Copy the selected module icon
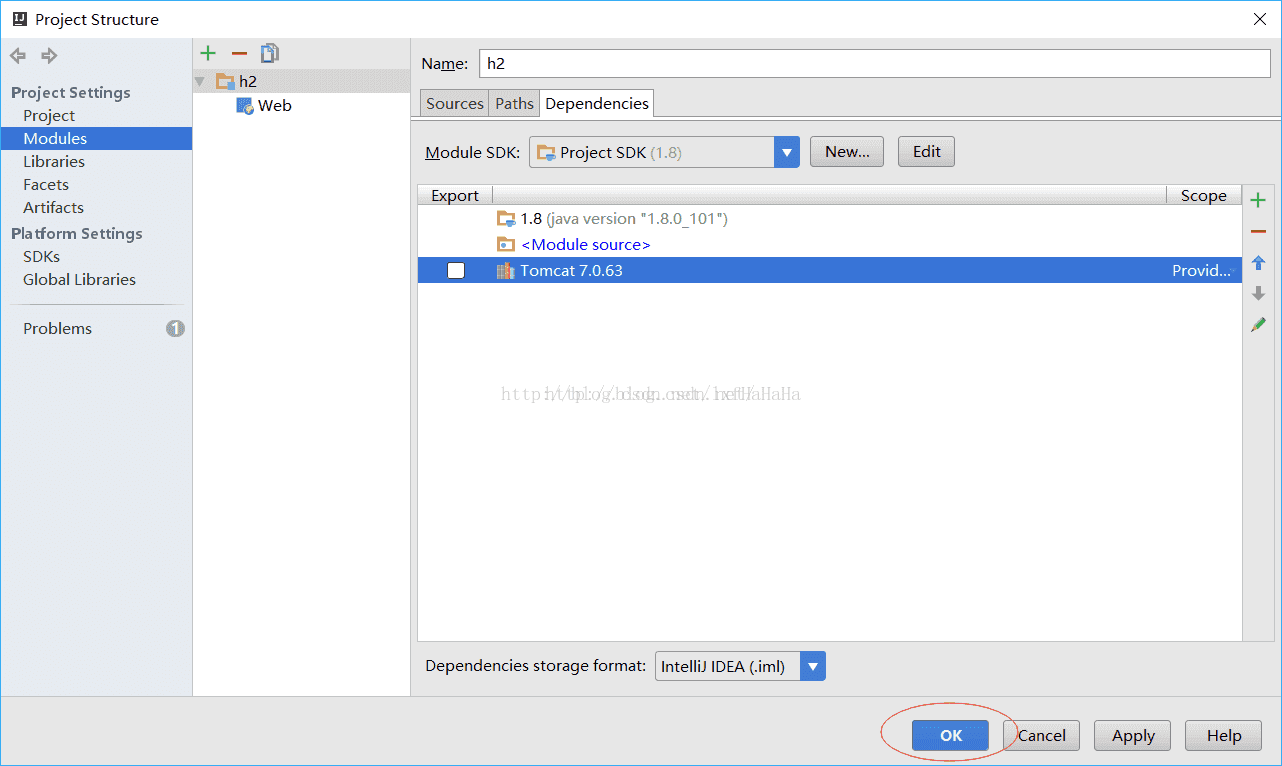 pos(269,54)
